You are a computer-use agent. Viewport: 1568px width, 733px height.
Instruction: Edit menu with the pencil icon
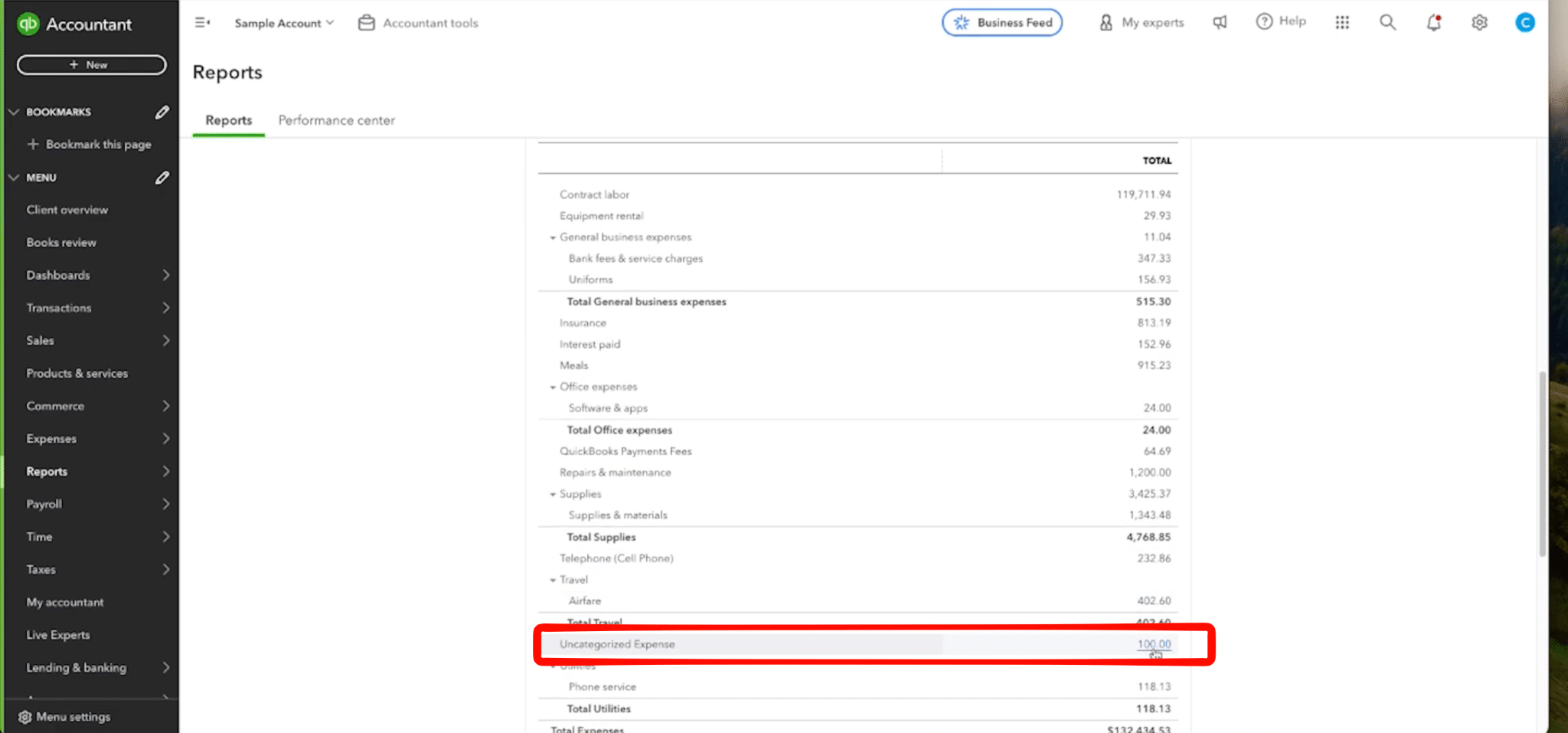162,178
